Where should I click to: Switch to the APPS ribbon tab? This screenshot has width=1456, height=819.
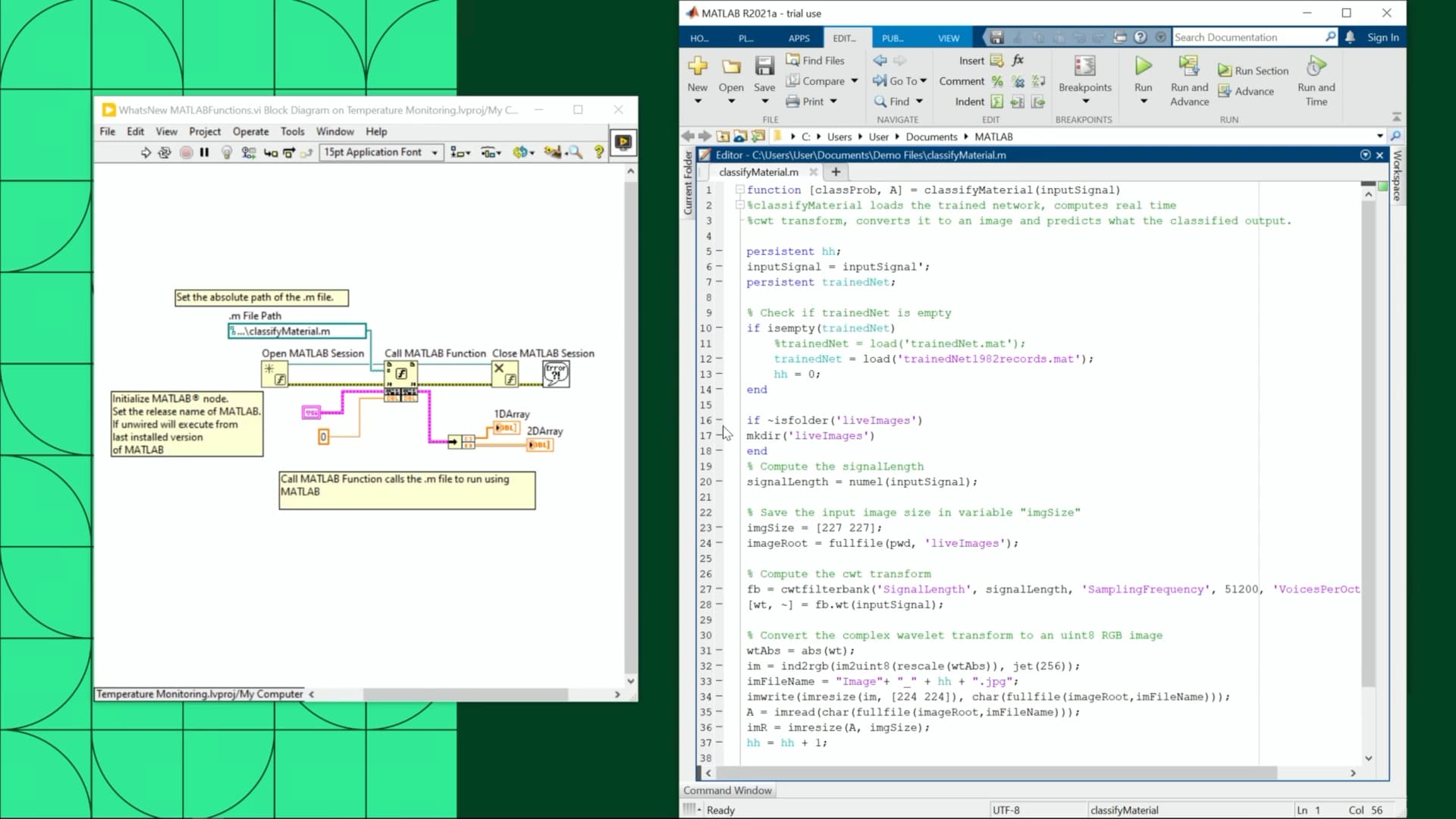click(x=799, y=38)
